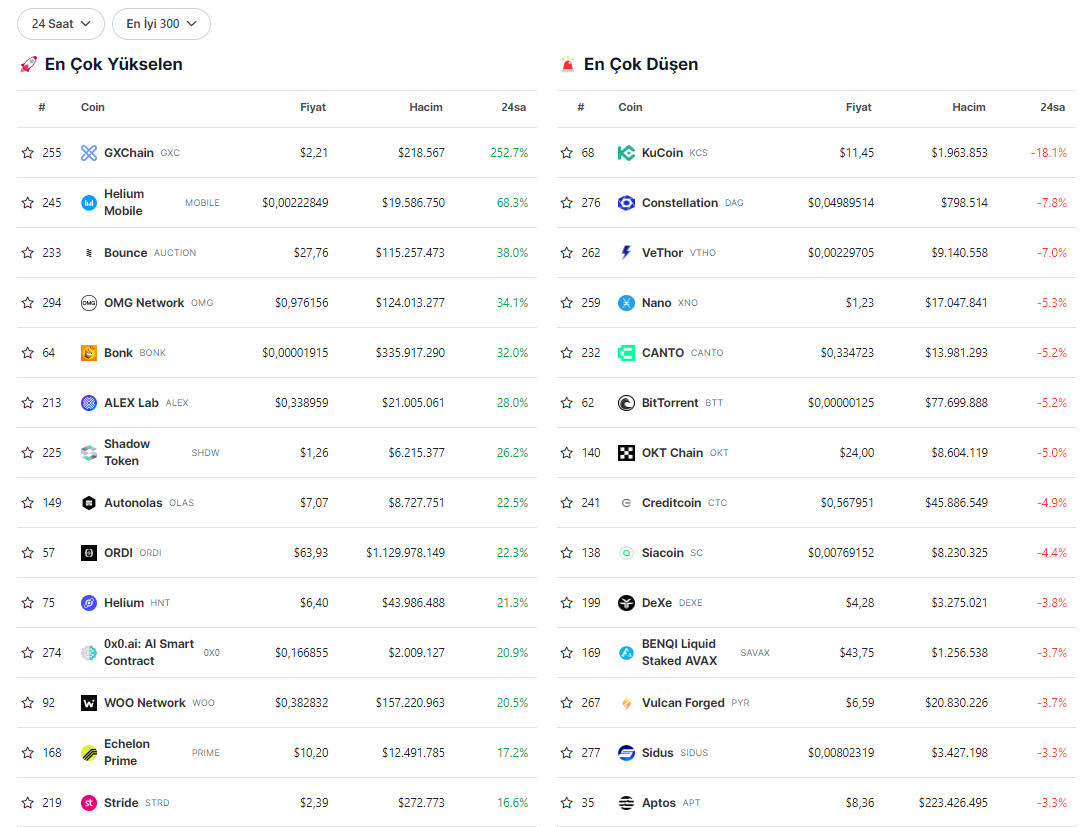Click the KuCoin logo icon

point(626,153)
